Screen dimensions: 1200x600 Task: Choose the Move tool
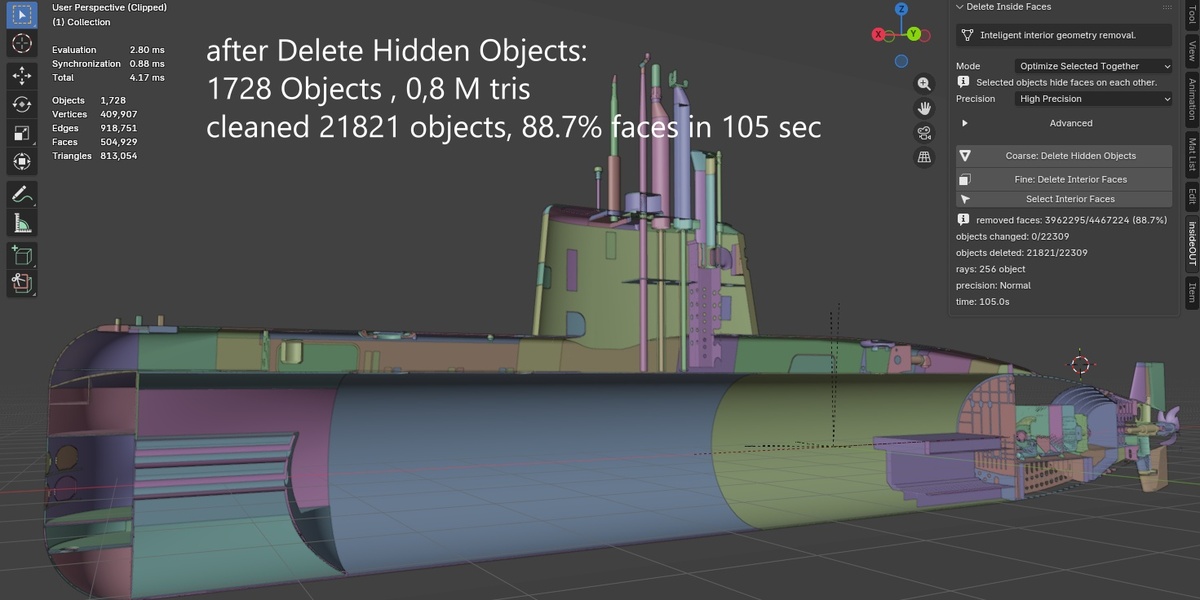coord(21,75)
